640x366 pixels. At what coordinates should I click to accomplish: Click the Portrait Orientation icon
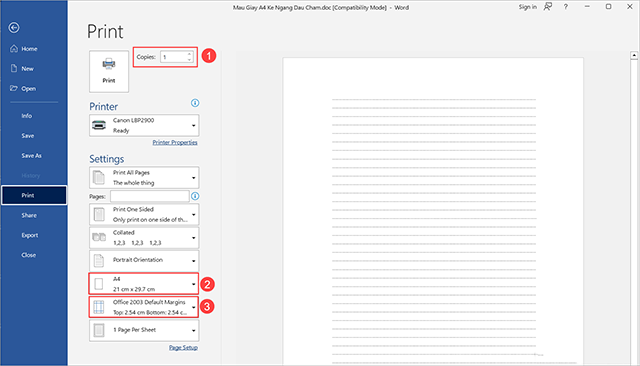tap(99, 260)
